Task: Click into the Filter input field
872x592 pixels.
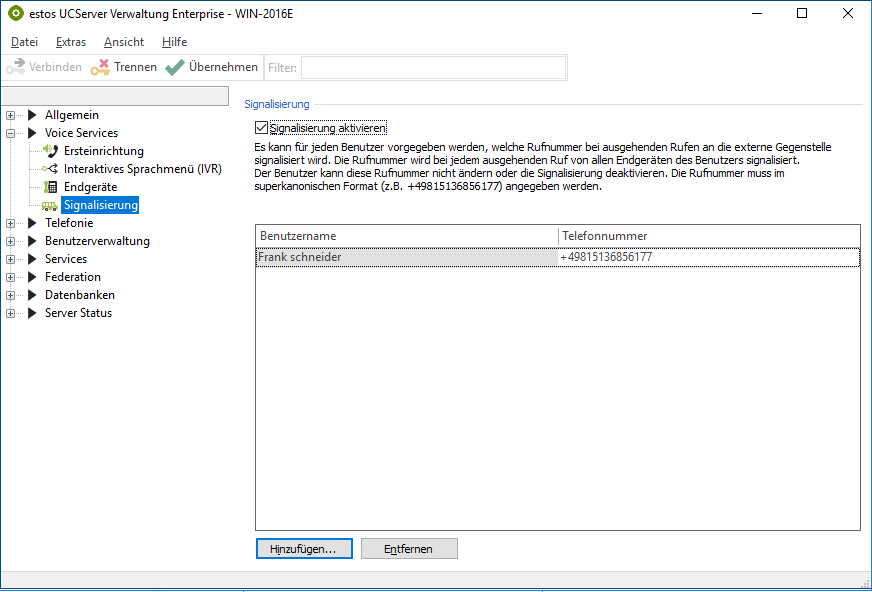Action: (432, 67)
